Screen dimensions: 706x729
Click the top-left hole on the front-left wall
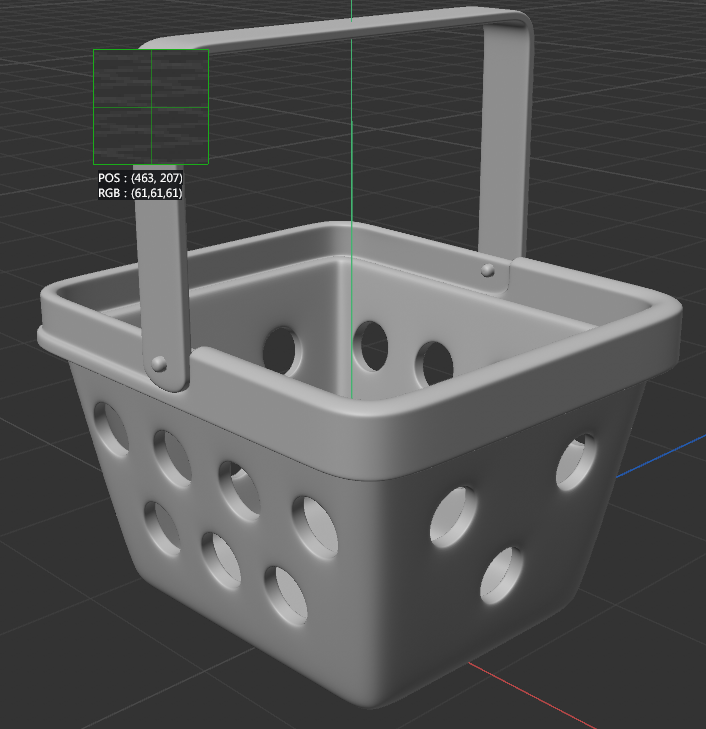pyautogui.click(x=110, y=426)
